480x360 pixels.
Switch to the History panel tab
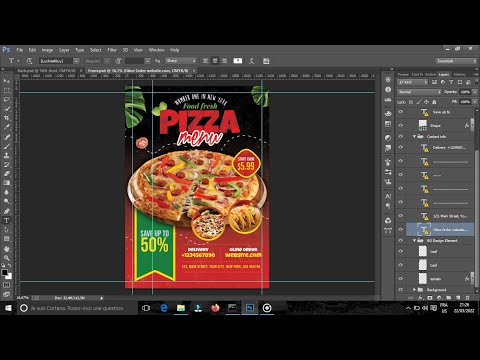[460, 74]
